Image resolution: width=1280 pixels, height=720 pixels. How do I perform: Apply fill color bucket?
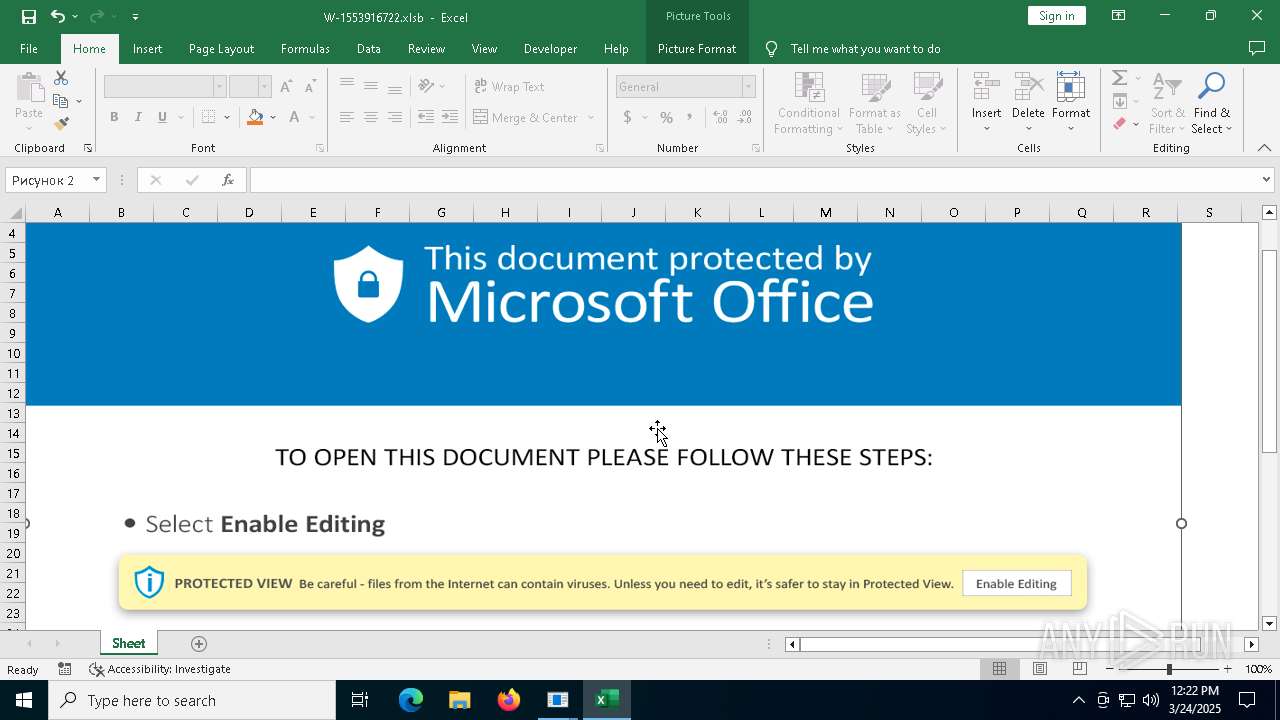click(x=255, y=117)
